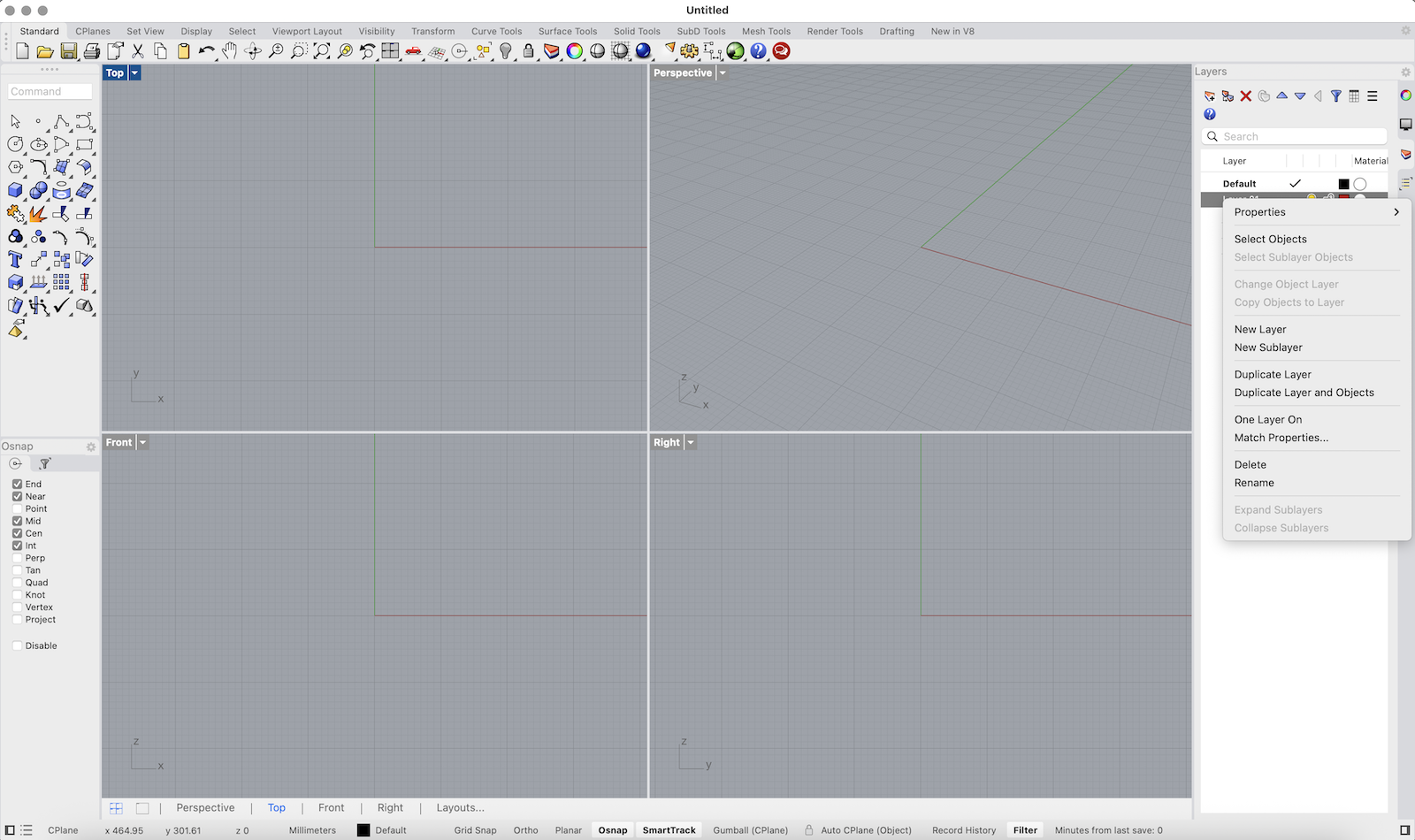This screenshot has width=1415, height=840.
Task: Switch to the Front viewport tab at bottom
Action: tap(331, 807)
